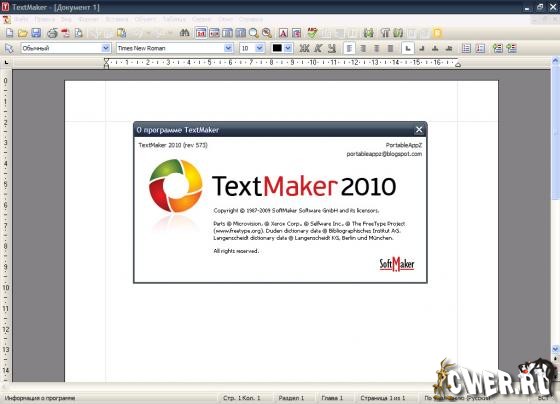Viewport: 560px width, 404px height.
Task: Open a file using the folder icon
Action: tap(22, 33)
